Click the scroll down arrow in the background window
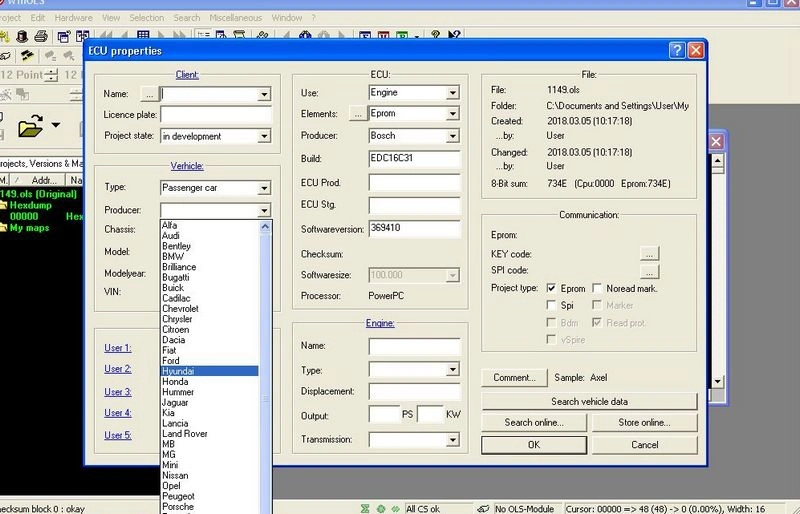 (717, 381)
